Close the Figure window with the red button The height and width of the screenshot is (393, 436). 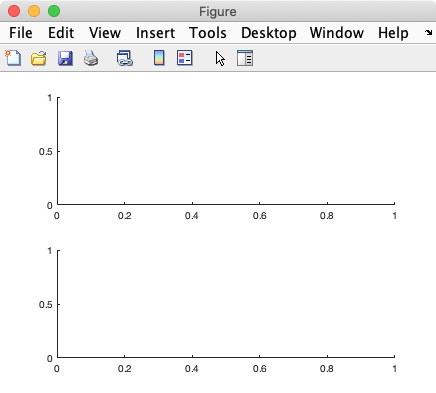point(14,11)
